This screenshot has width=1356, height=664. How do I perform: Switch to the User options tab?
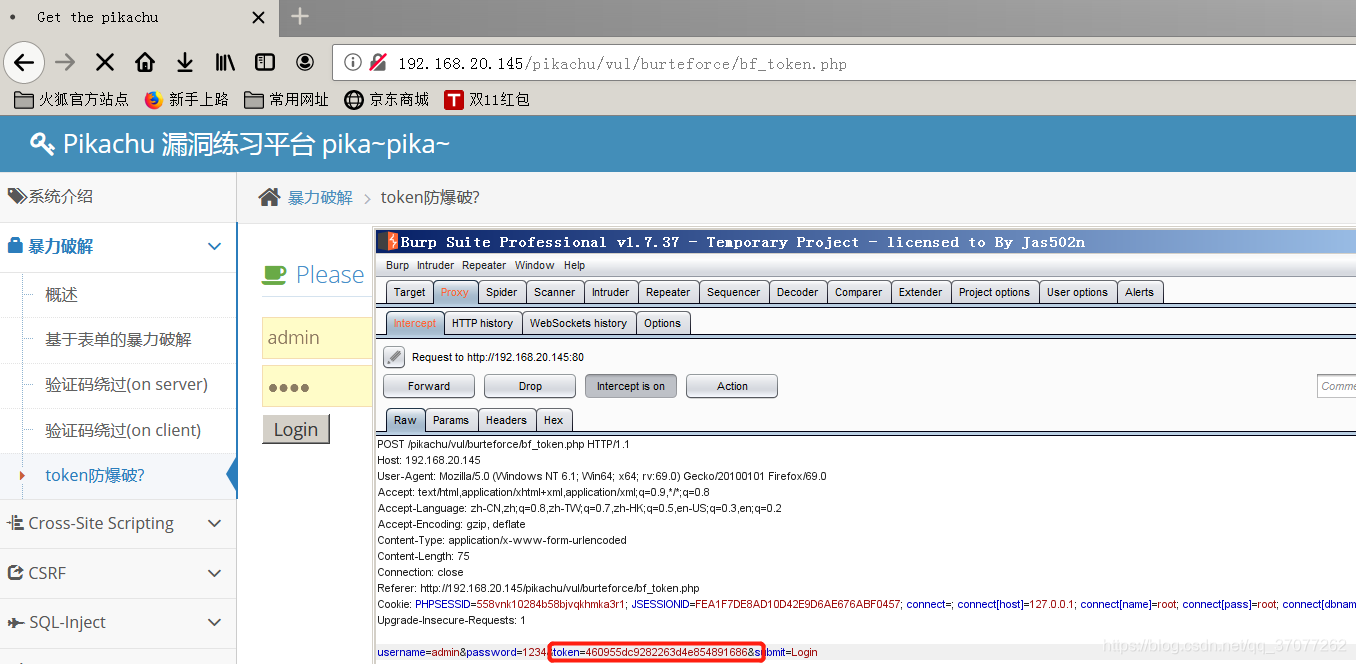click(1077, 292)
